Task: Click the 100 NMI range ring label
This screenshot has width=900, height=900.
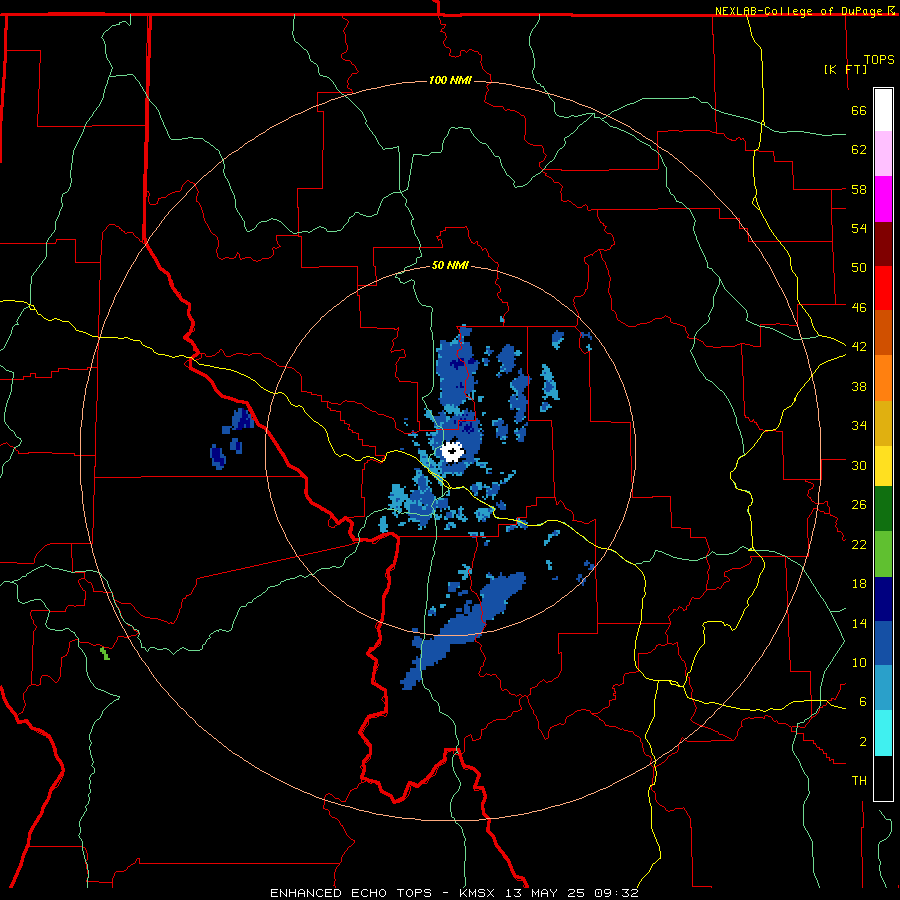Action: [450, 80]
